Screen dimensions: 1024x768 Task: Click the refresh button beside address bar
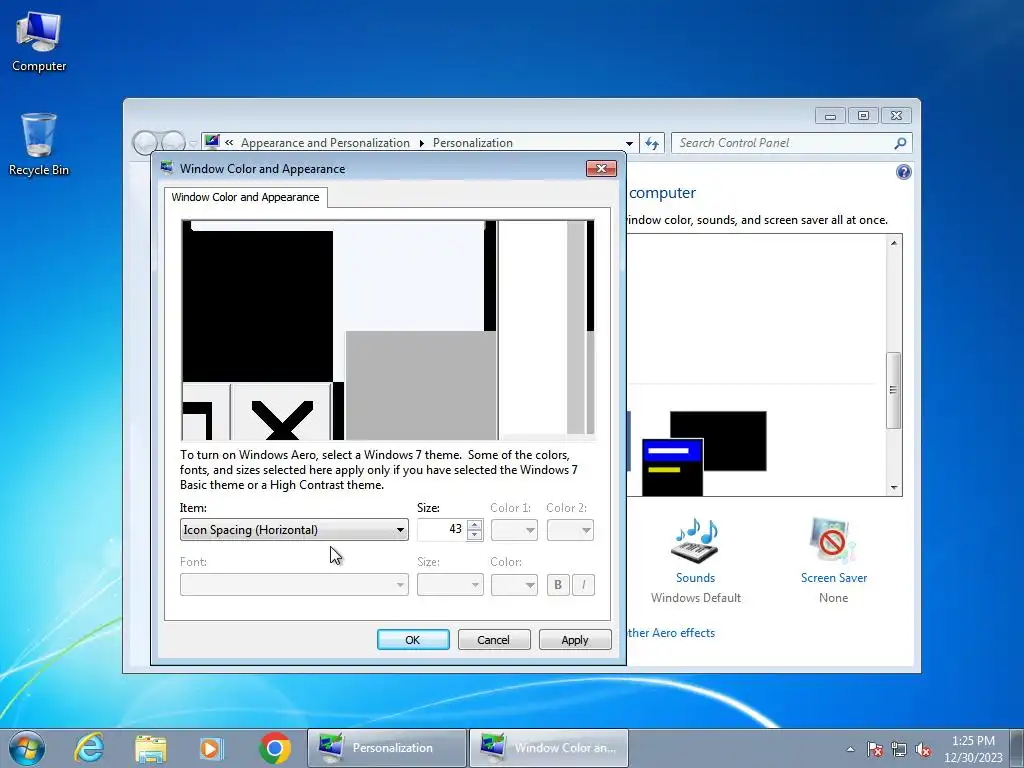[652, 143]
